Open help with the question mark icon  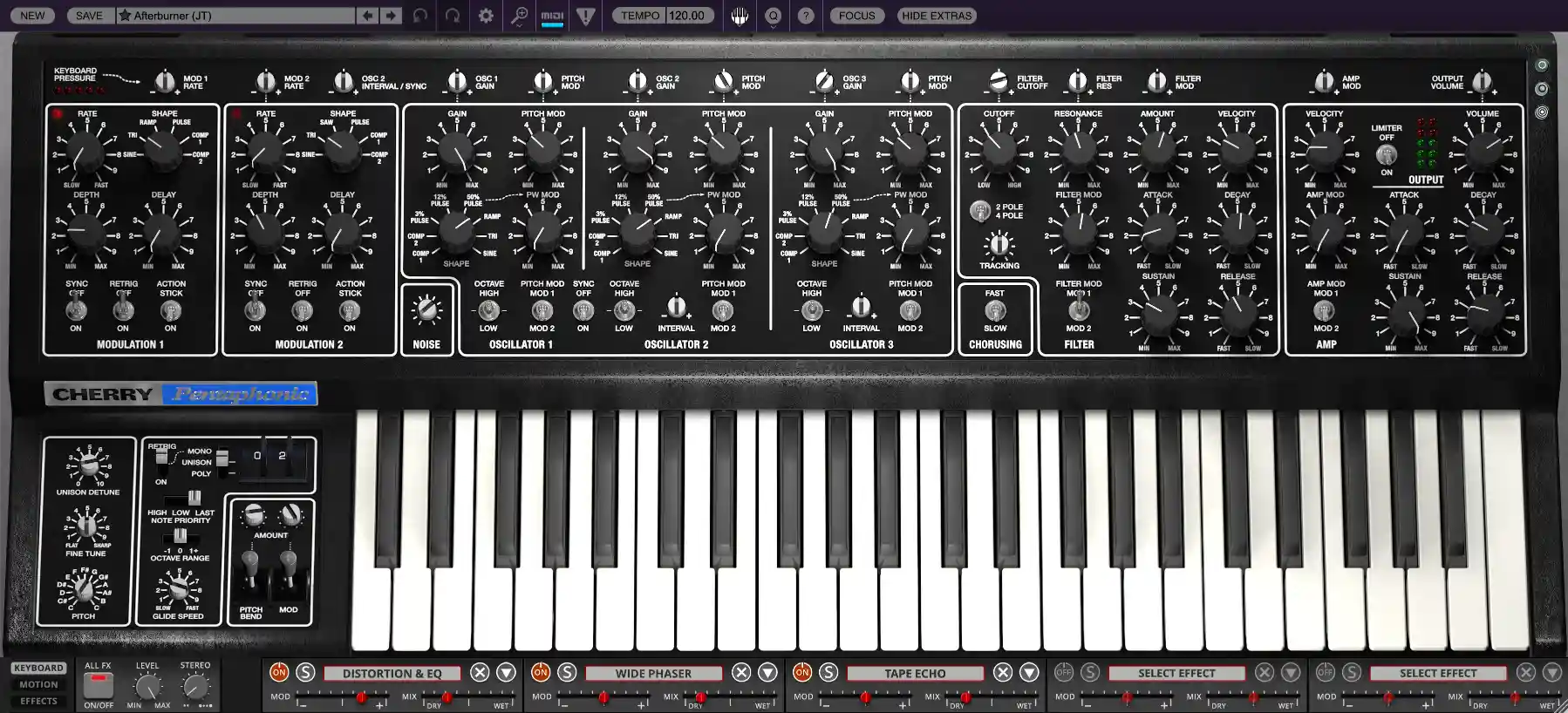pos(806,16)
